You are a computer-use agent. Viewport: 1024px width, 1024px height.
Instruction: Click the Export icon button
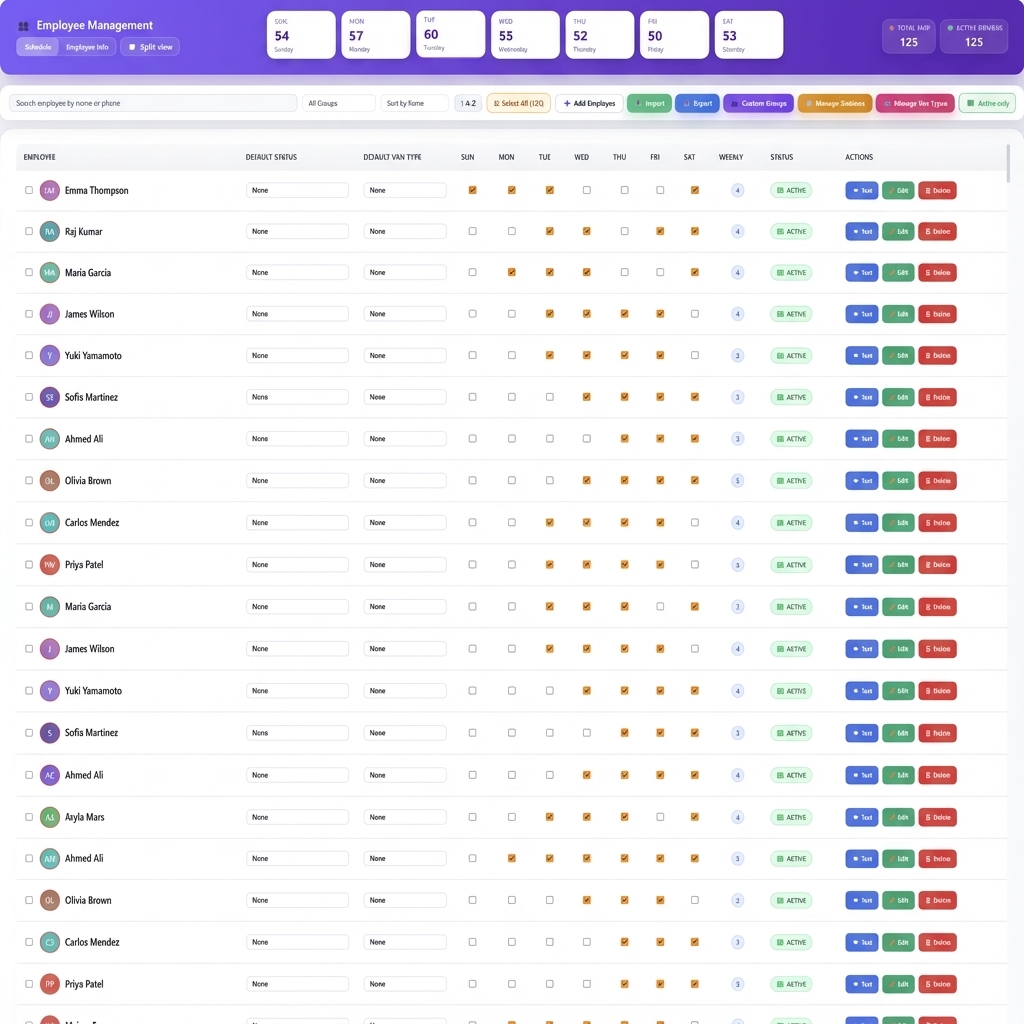click(x=697, y=103)
